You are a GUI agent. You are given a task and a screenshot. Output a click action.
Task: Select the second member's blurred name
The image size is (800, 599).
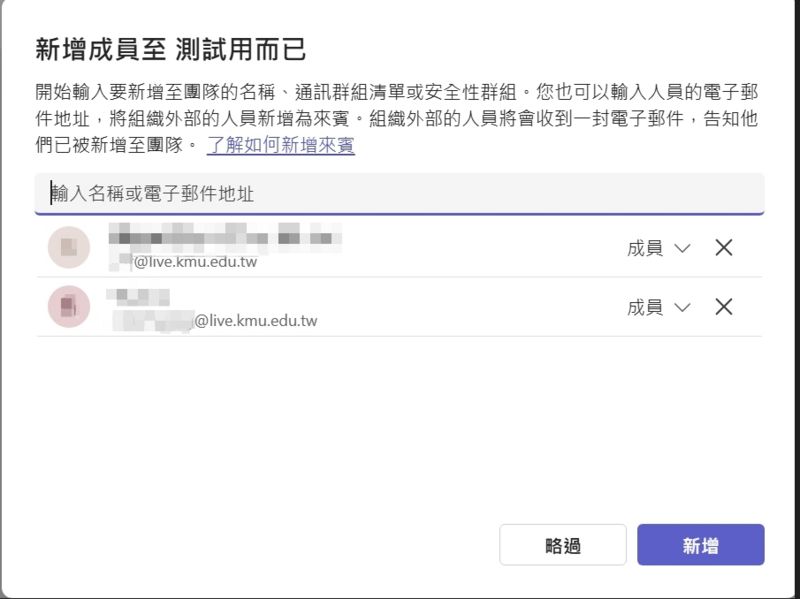tap(138, 297)
